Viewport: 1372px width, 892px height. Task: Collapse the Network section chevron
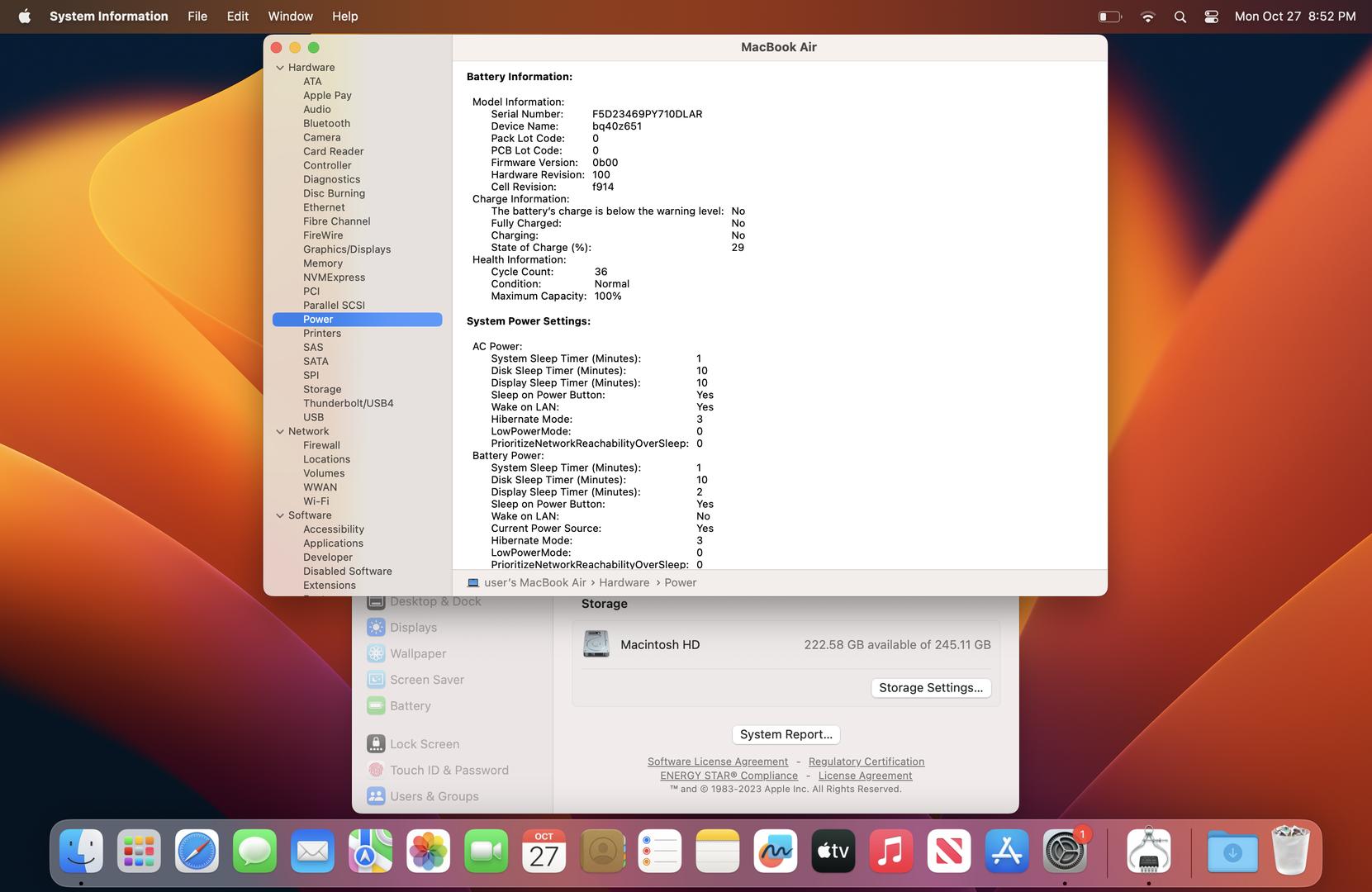coord(280,431)
